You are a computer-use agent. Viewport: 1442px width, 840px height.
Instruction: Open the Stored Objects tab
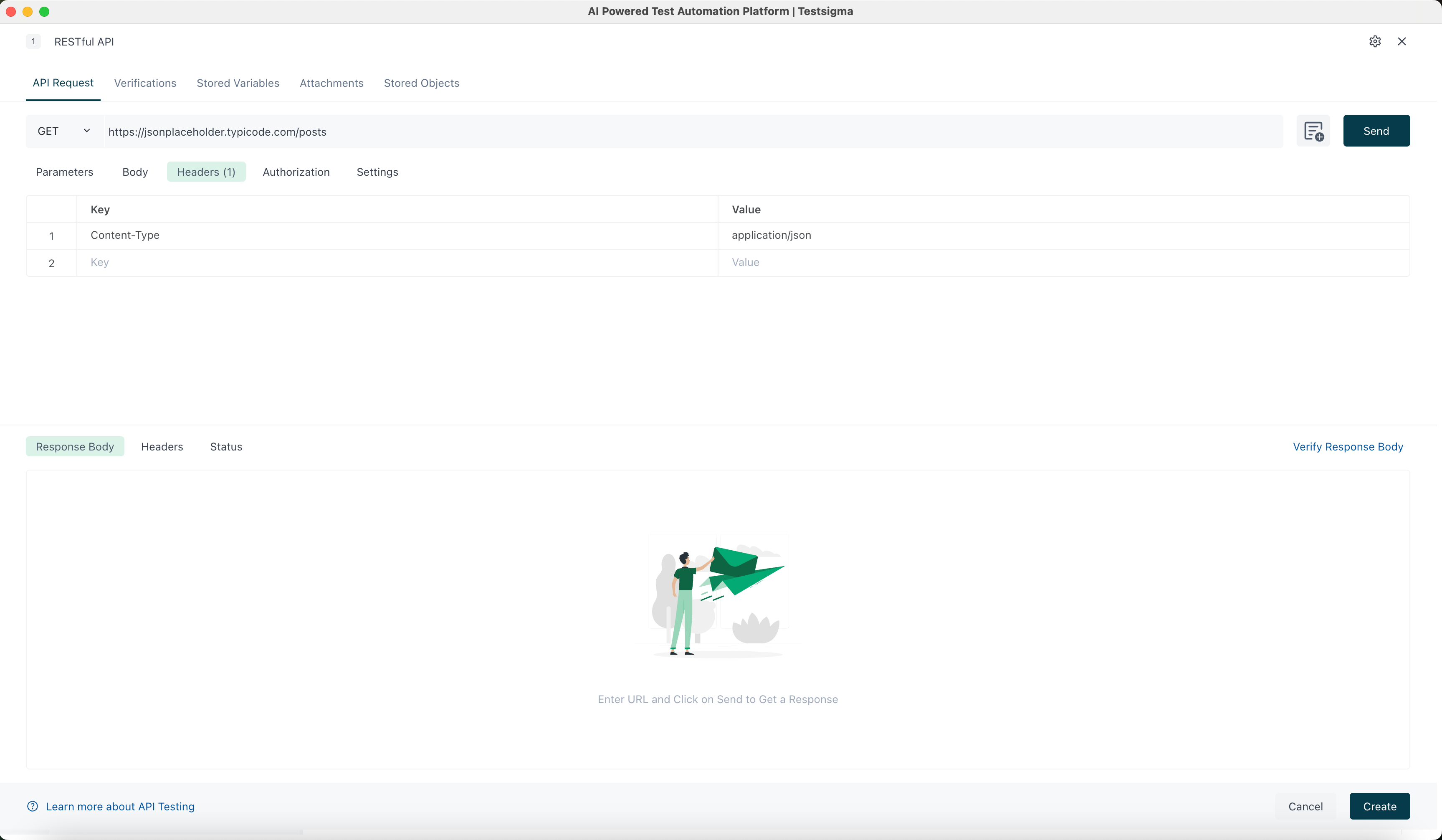pyautogui.click(x=422, y=83)
